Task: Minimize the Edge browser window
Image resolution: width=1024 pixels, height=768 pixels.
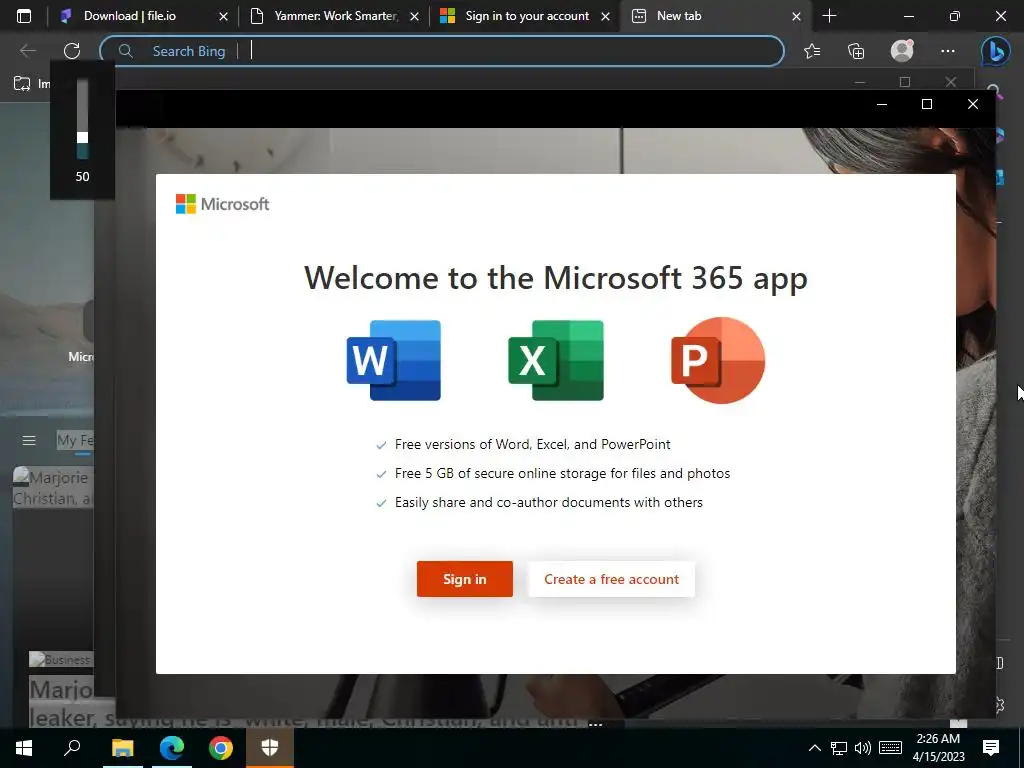Action: point(908,16)
